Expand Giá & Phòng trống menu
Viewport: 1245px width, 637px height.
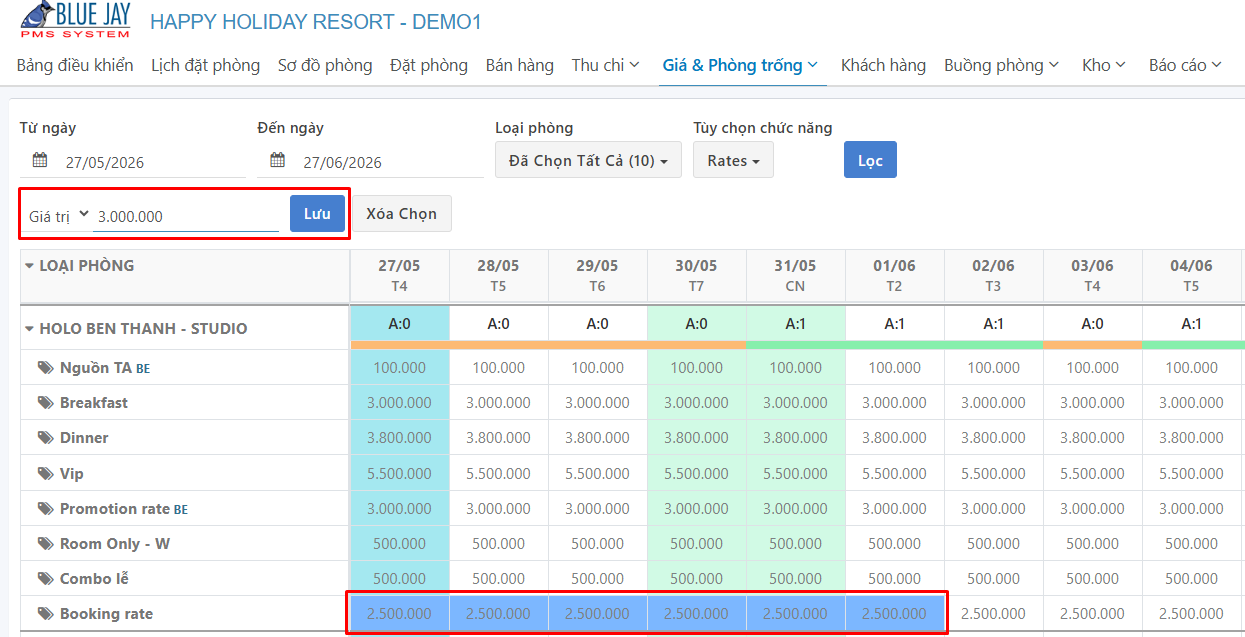(741, 65)
